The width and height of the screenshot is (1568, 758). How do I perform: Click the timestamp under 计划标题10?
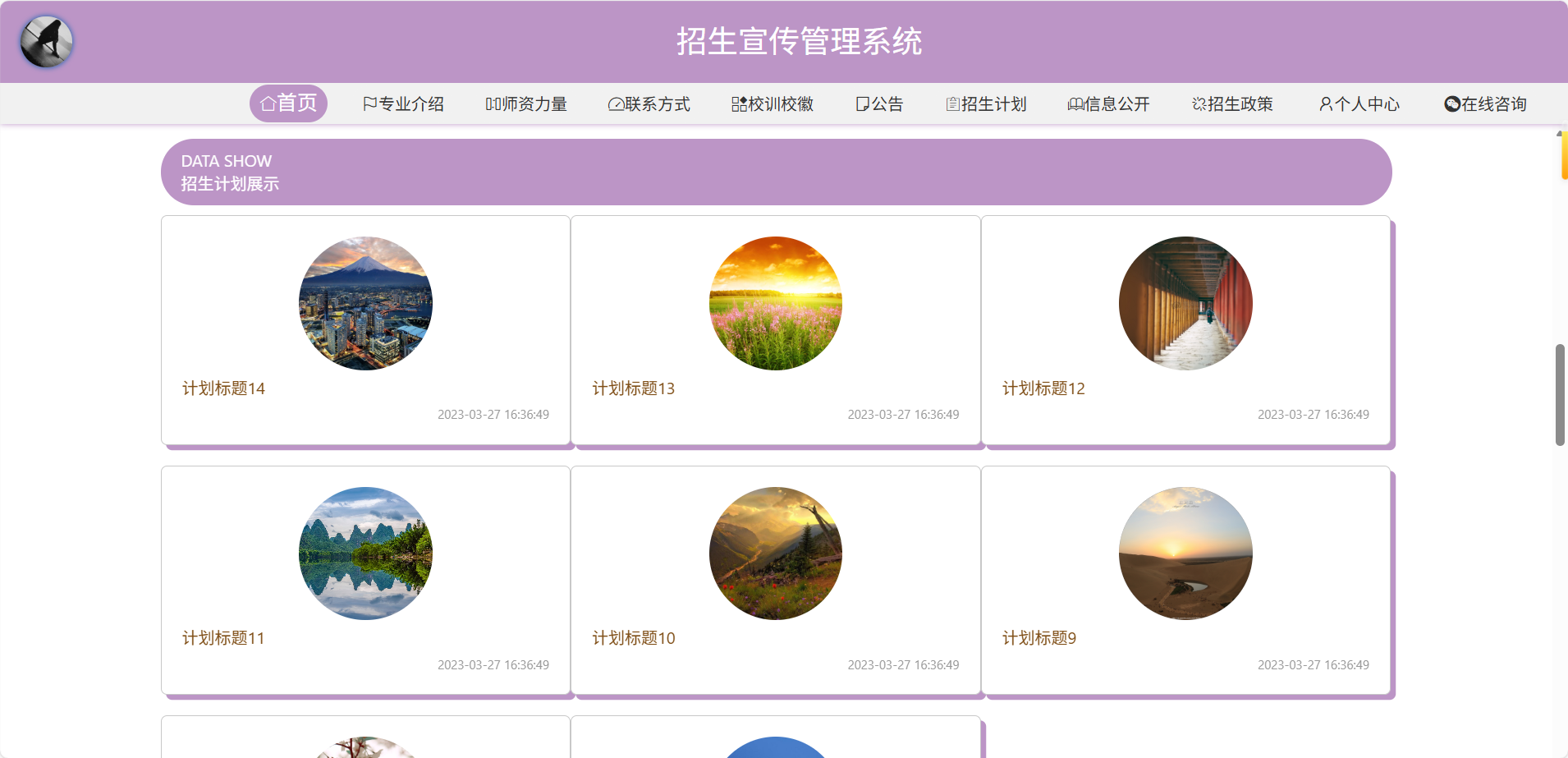click(x=903, y=665)
